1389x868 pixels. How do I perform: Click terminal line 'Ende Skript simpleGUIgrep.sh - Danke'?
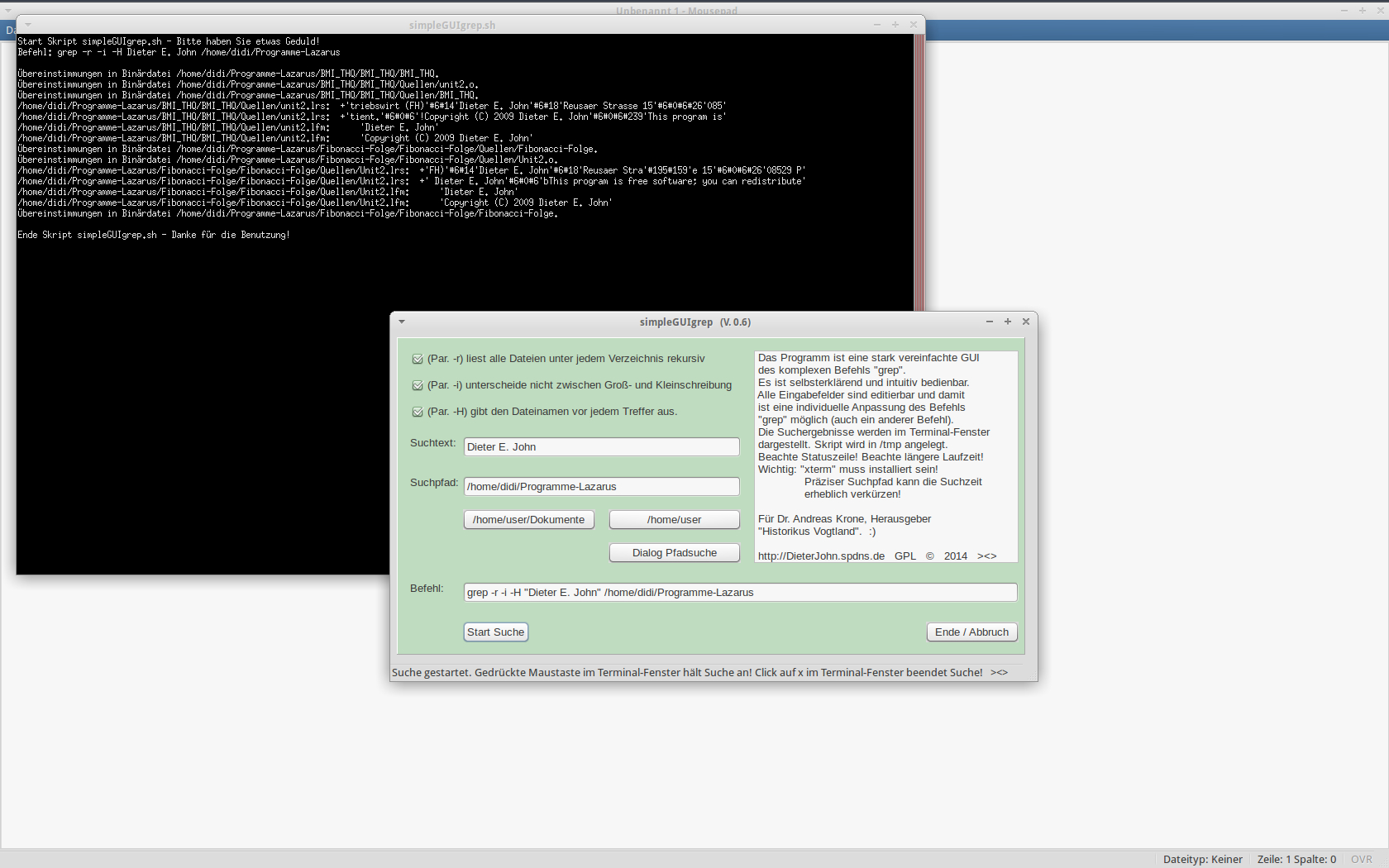click(154, 235)
